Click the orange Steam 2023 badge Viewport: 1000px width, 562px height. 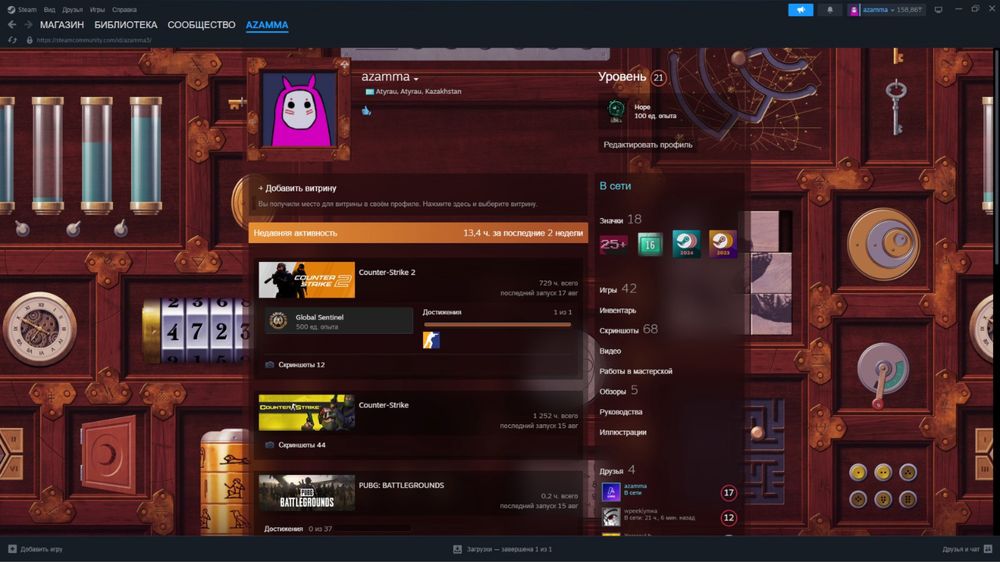723,244
